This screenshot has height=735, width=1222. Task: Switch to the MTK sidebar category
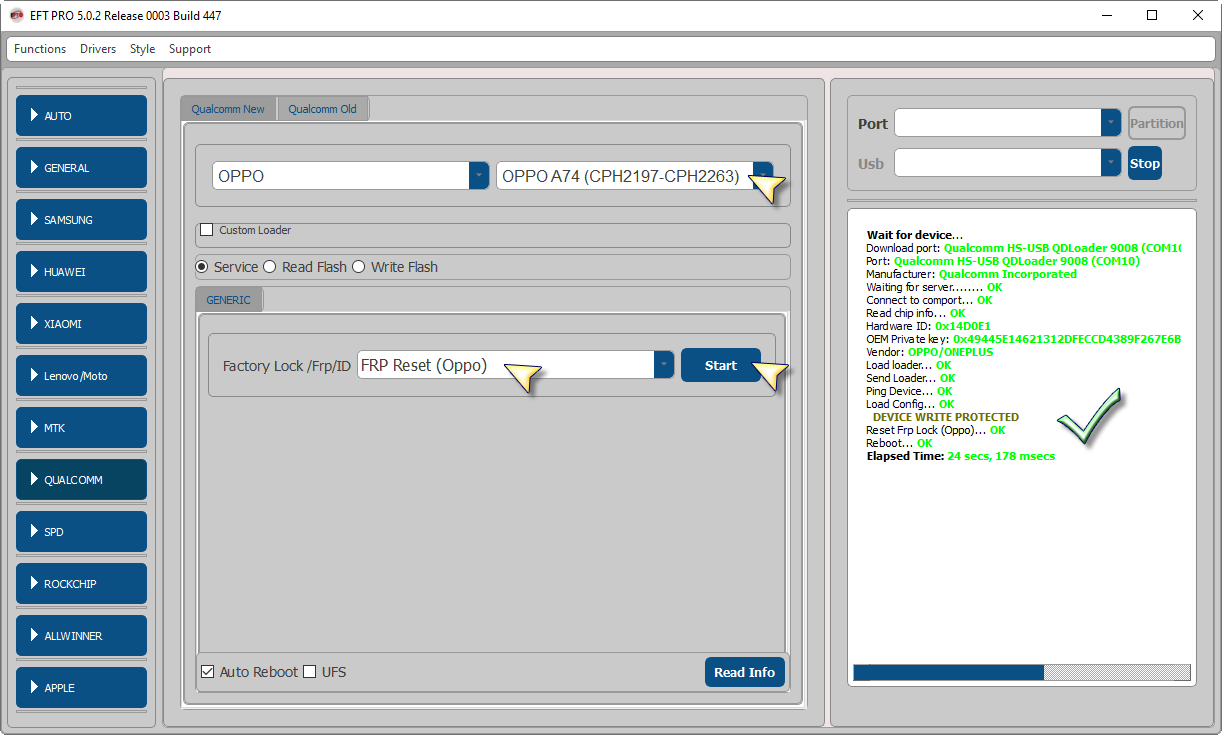point(81,428)
